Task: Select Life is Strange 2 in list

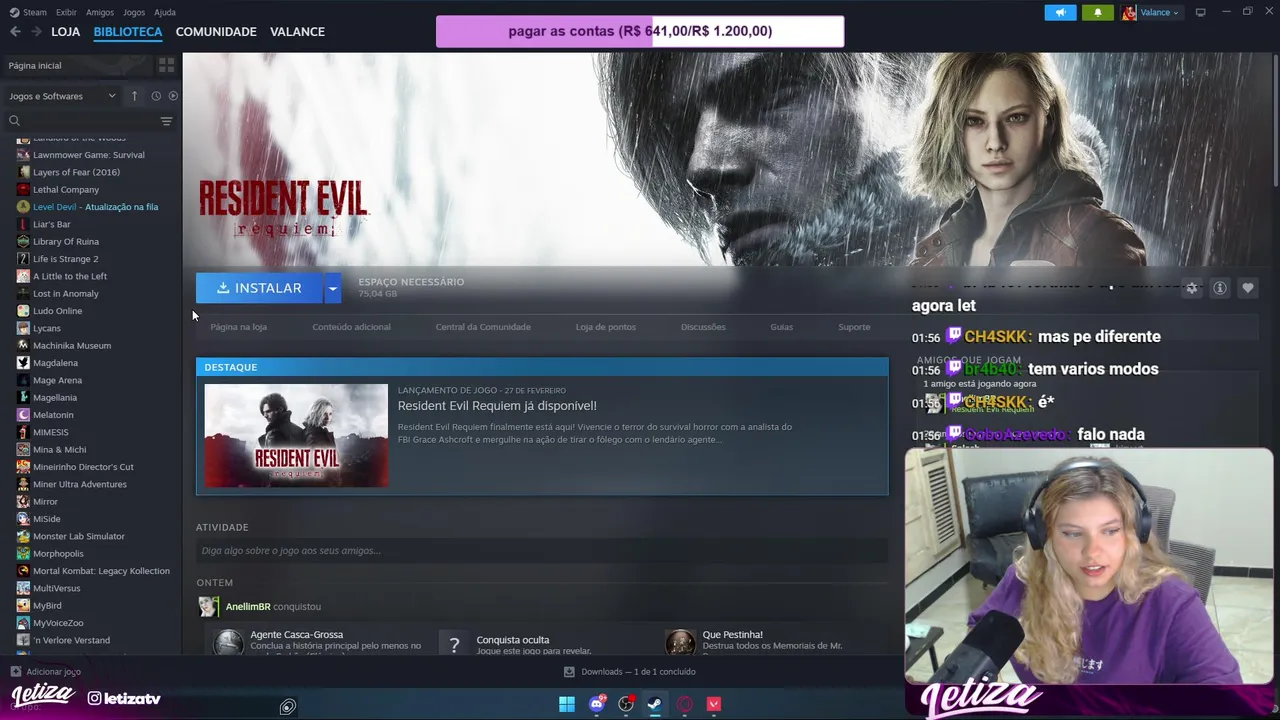Action: click(65, 259)
